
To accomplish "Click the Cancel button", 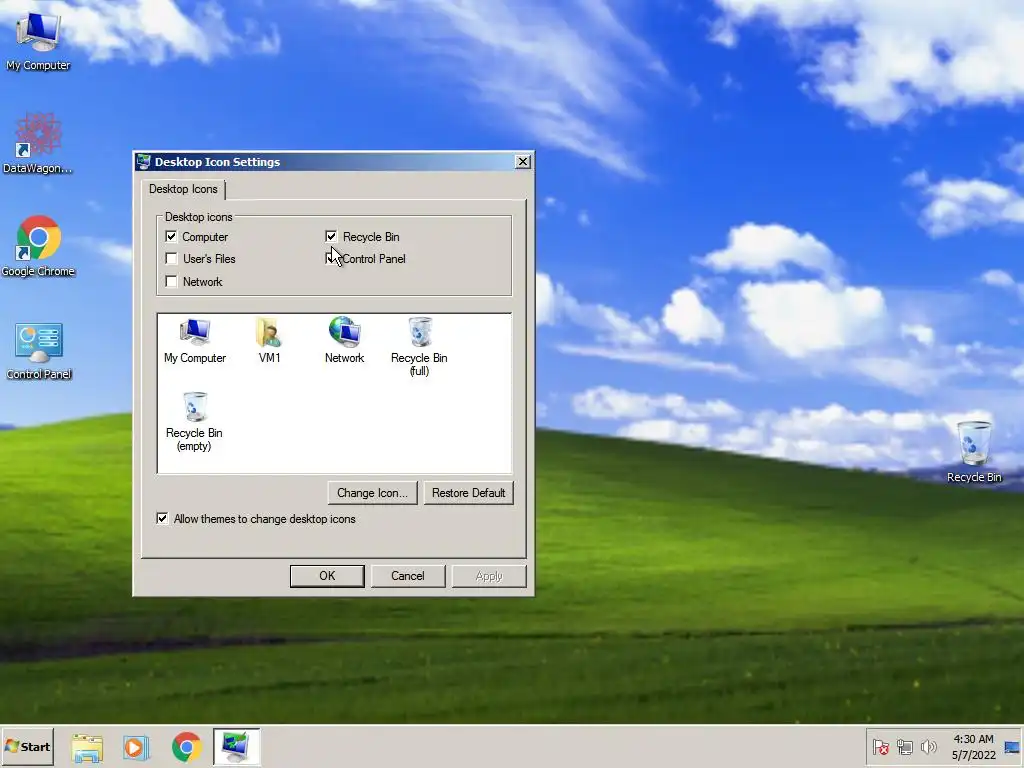I will (x=408, y=576).
